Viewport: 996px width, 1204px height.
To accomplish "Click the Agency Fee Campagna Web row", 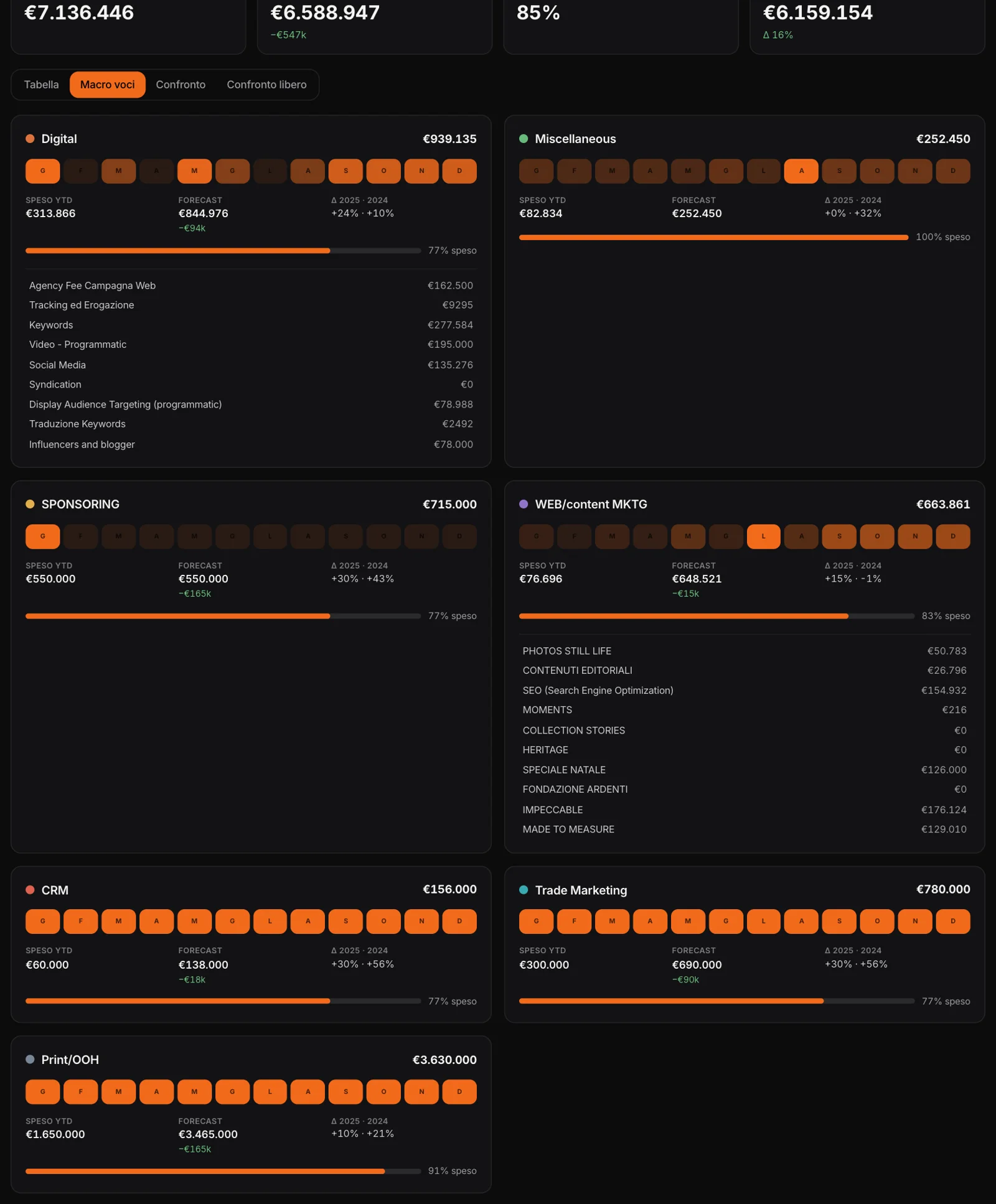I will [x=251, y=286].
